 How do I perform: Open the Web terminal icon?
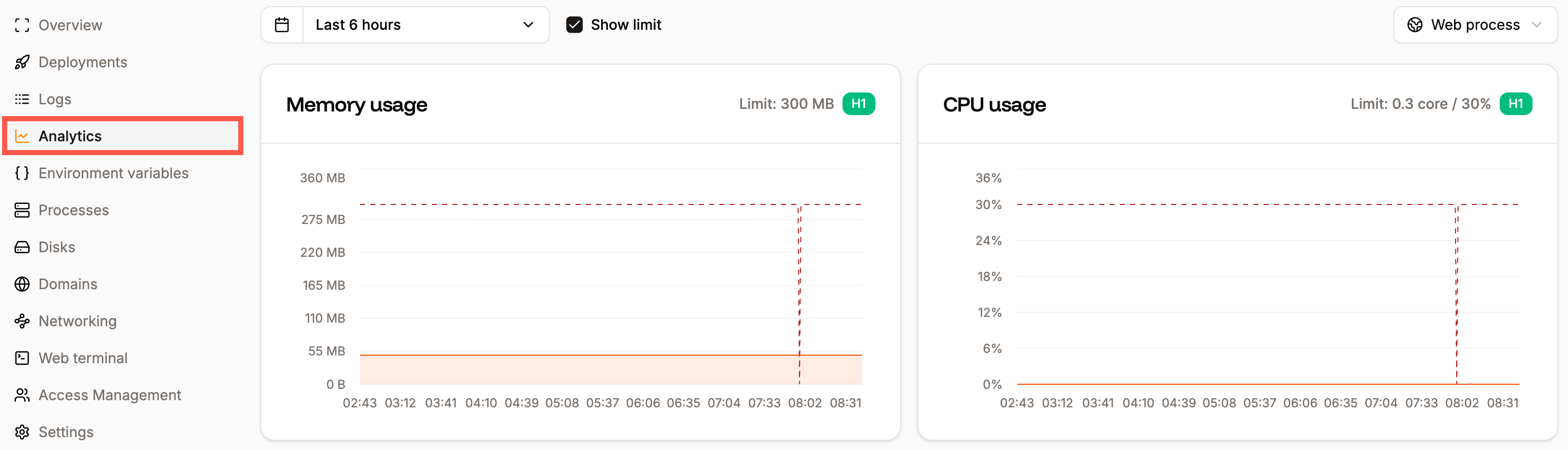click(22, 358)
